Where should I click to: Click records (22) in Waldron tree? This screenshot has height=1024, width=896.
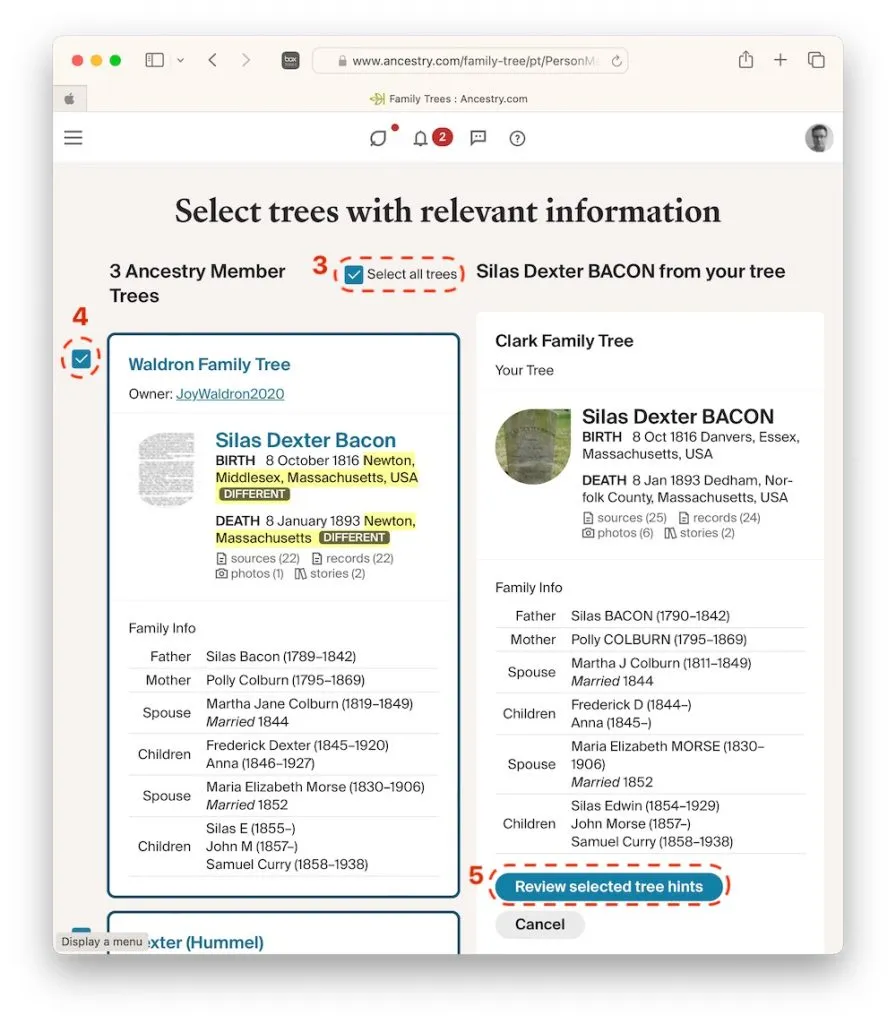pyautogui.click(x=353, y=558)
